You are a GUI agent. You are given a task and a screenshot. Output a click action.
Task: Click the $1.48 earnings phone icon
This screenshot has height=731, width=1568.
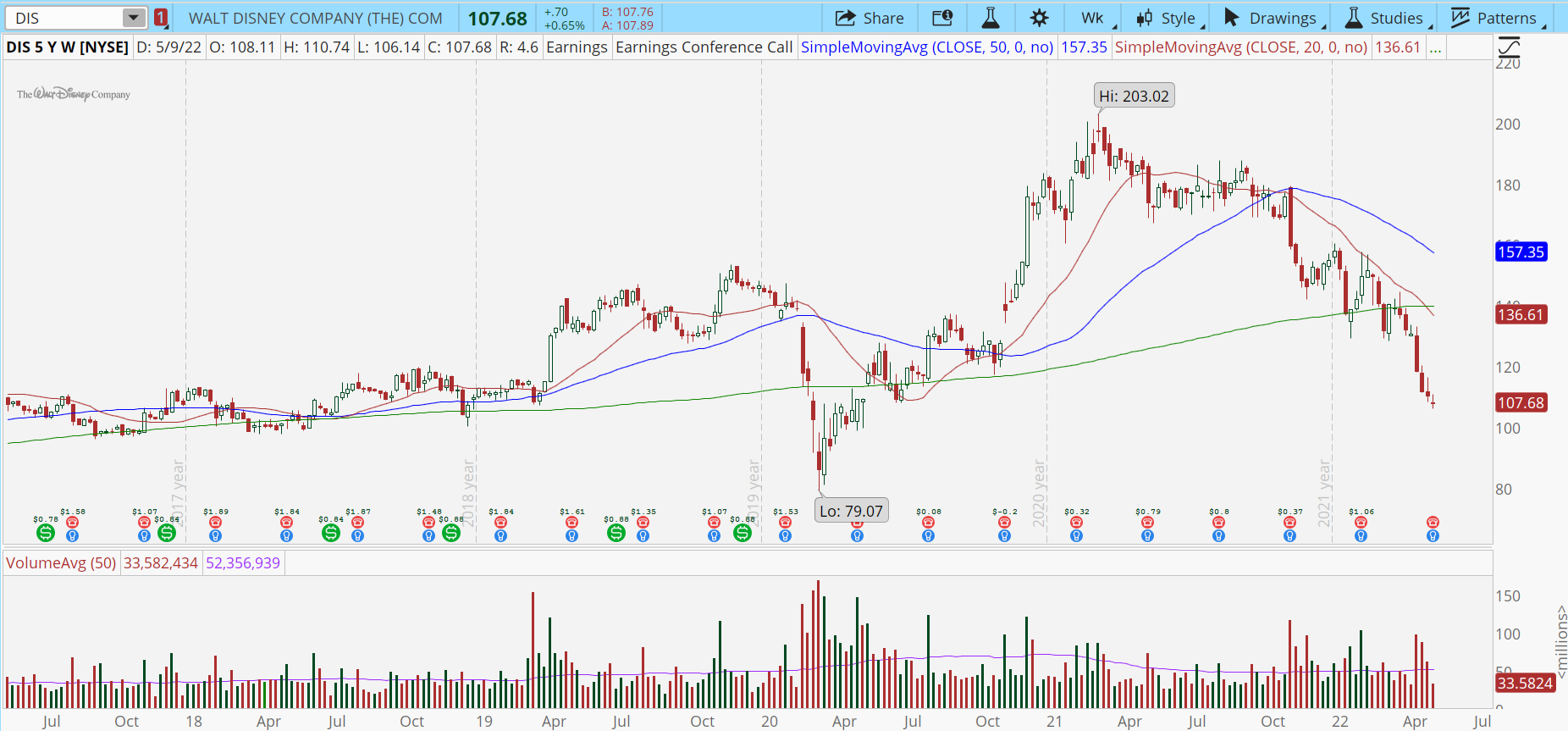click(x=428, y=523)
